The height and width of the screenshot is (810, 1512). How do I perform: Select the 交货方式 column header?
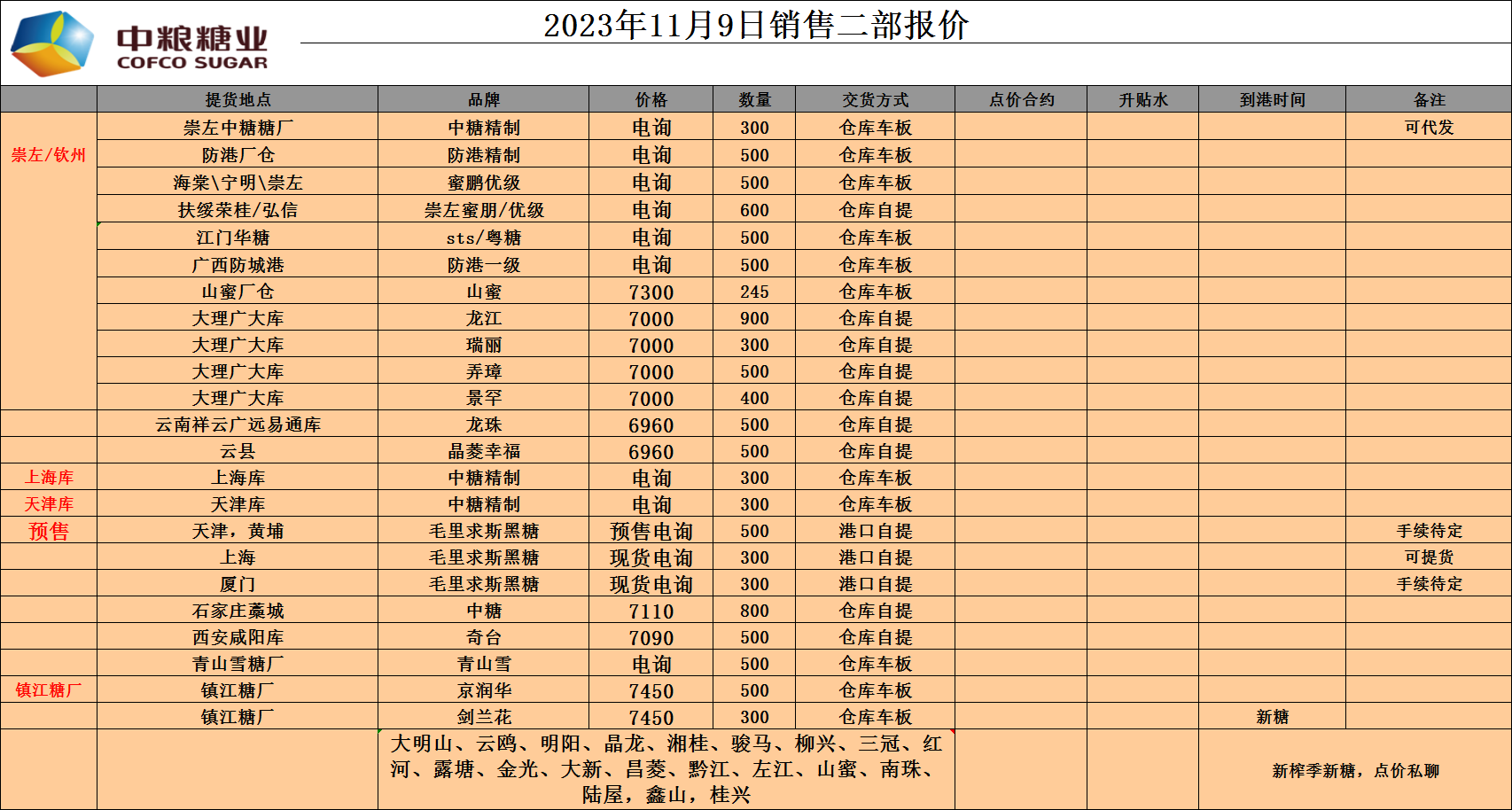[x=876, y=100]
